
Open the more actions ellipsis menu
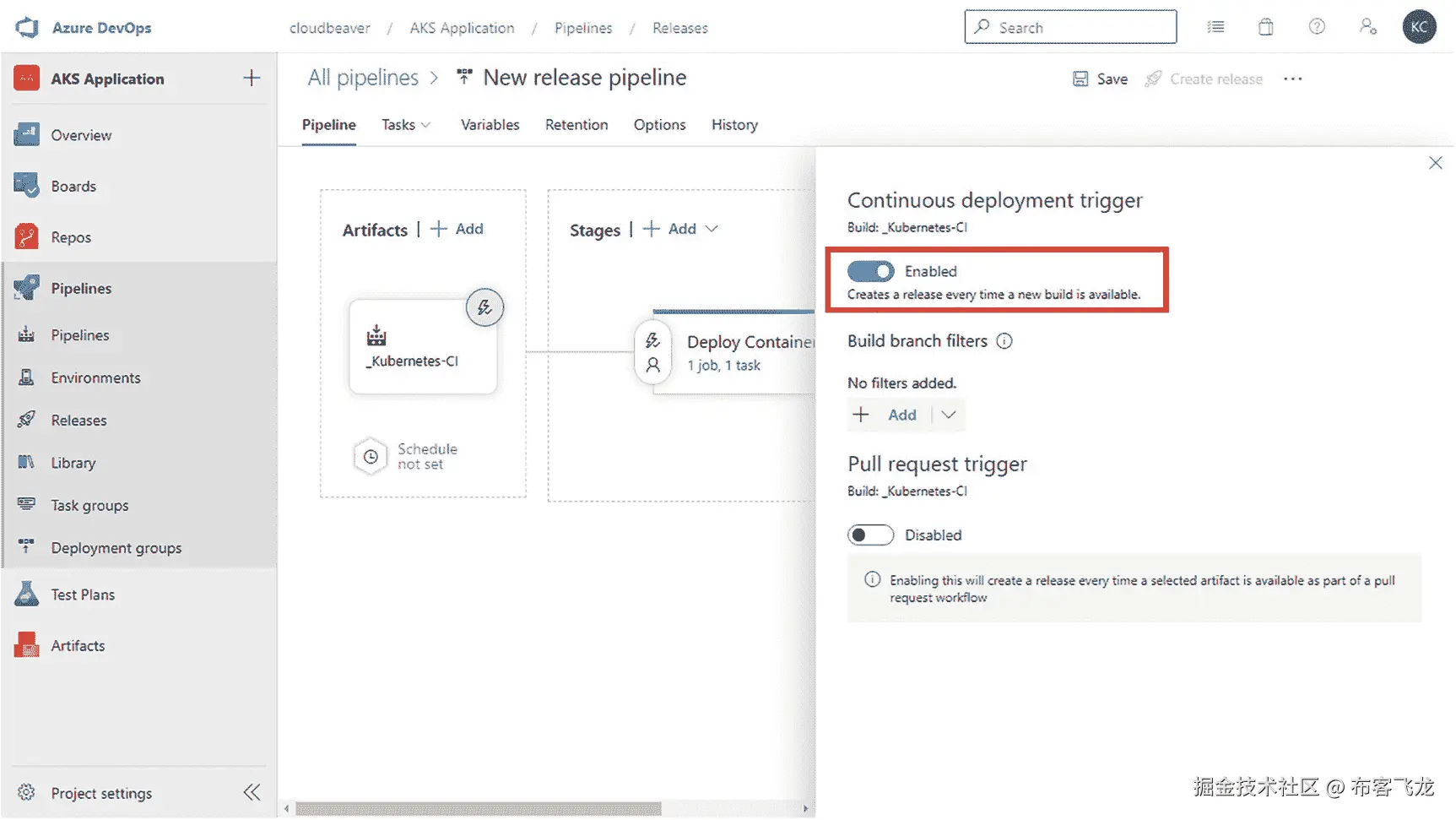click(x=1293, y=79)
